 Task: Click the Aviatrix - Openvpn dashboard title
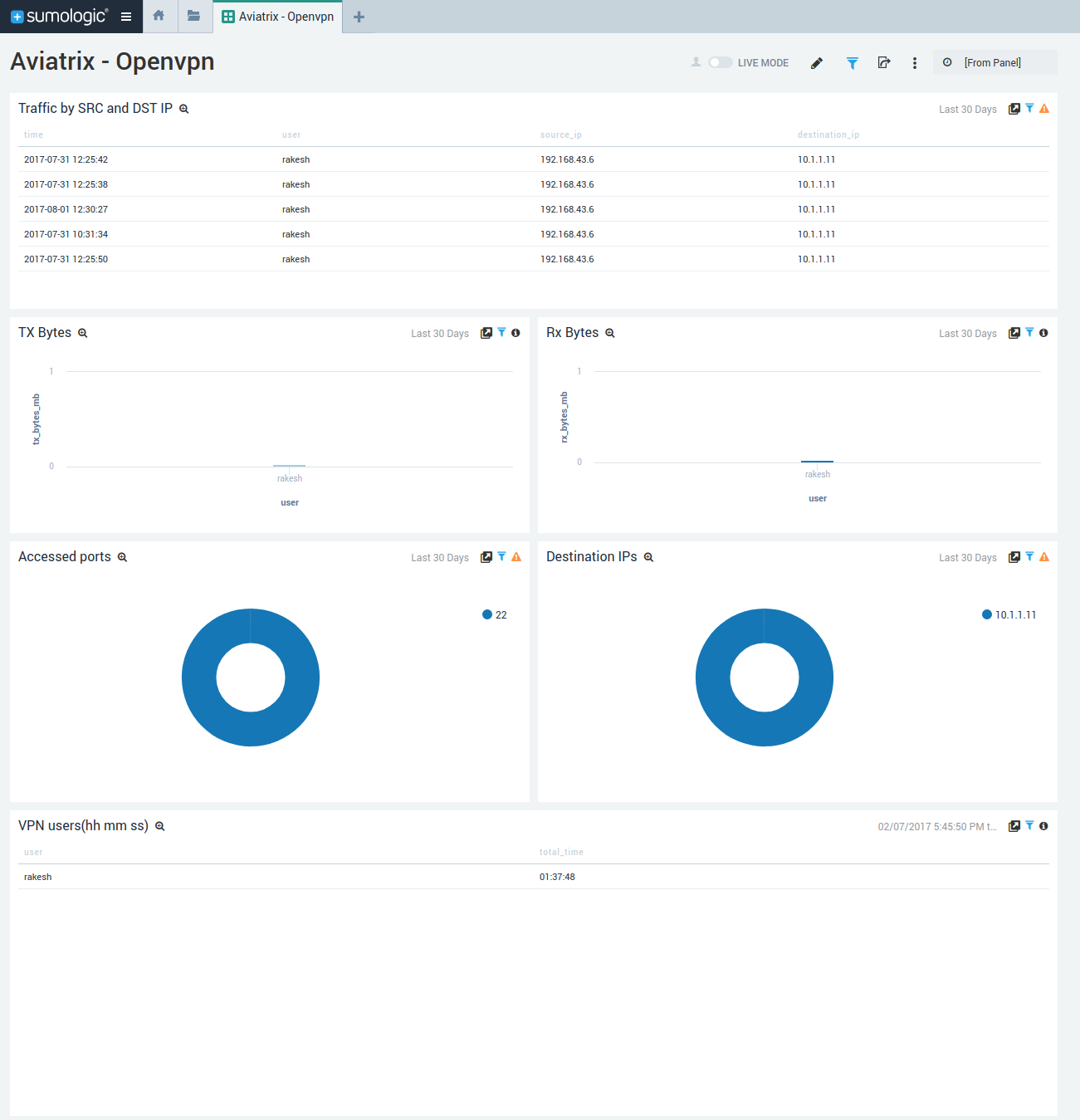point(112,61)
